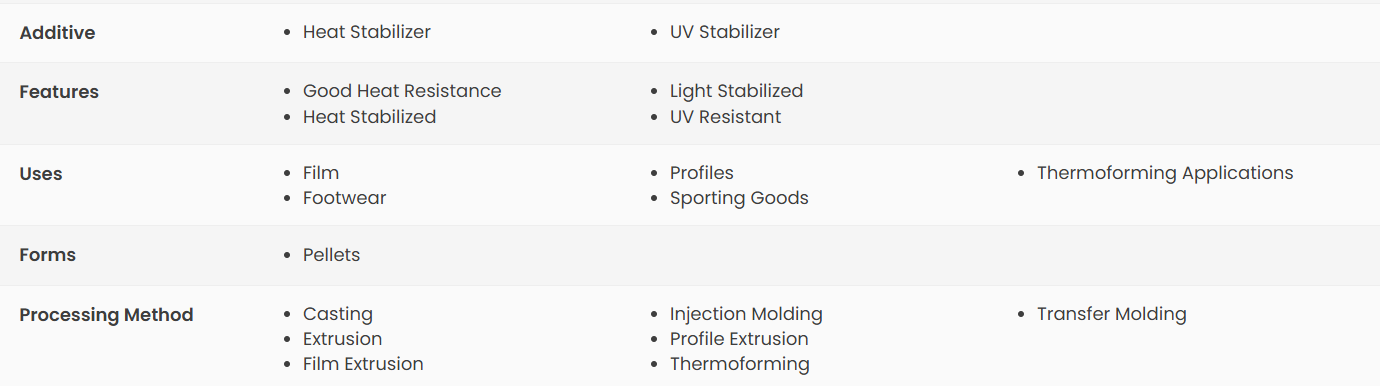Click Film in the Uses row
The height and width of the screenshot is (386, 1380).
(321, 173)
